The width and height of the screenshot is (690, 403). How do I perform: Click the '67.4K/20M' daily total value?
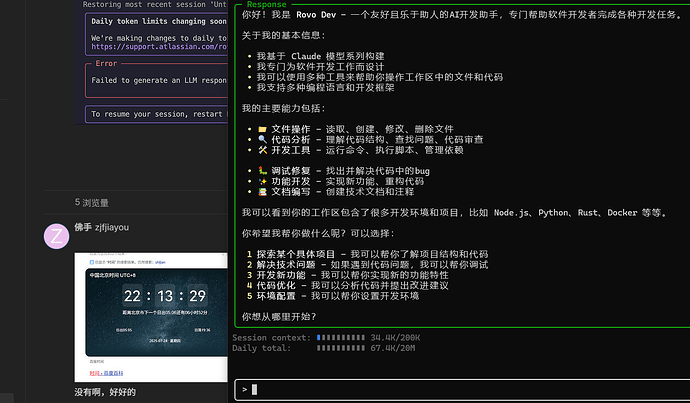(x=393, y=348)
